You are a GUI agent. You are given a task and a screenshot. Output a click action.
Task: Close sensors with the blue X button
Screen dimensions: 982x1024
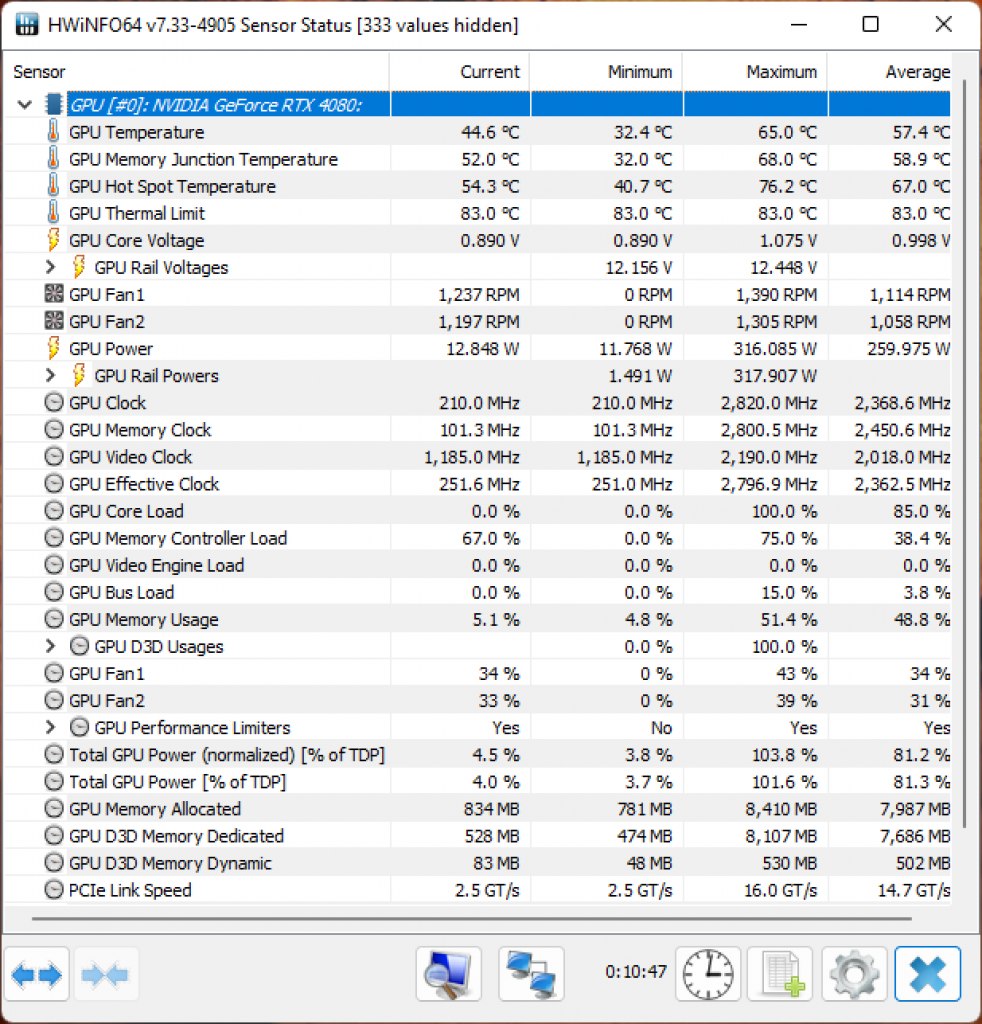927,974
